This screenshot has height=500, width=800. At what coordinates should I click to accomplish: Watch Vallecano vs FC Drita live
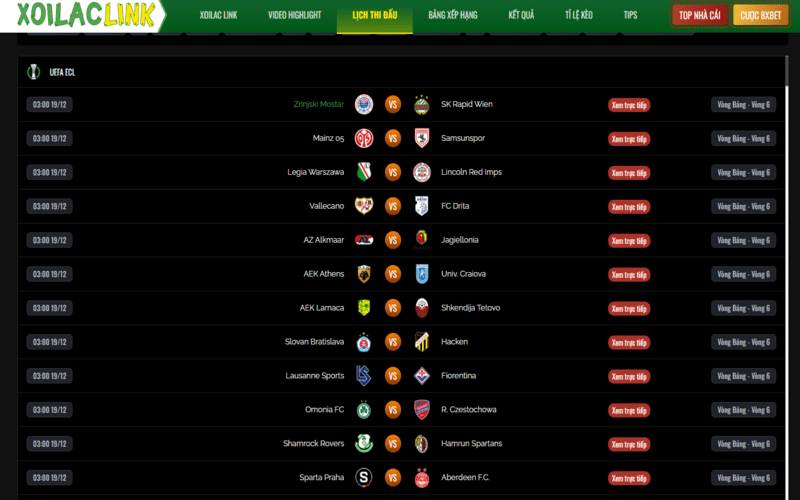(629, 207)
